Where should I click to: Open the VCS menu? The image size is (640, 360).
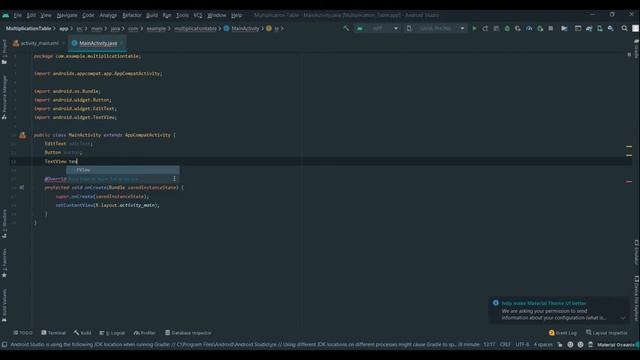click(198, 15)
